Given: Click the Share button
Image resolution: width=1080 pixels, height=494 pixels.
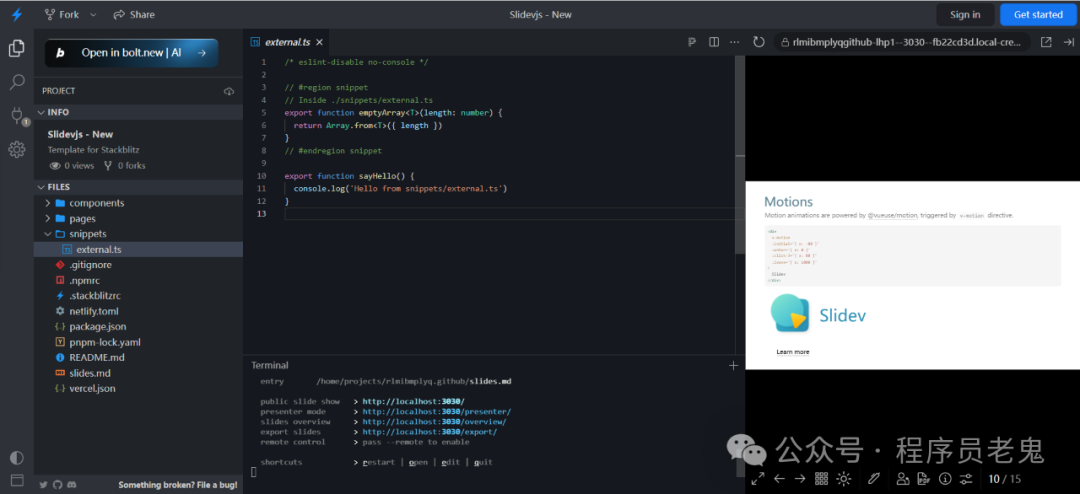Looking at the screenshot, I should (x=134, y=14).
